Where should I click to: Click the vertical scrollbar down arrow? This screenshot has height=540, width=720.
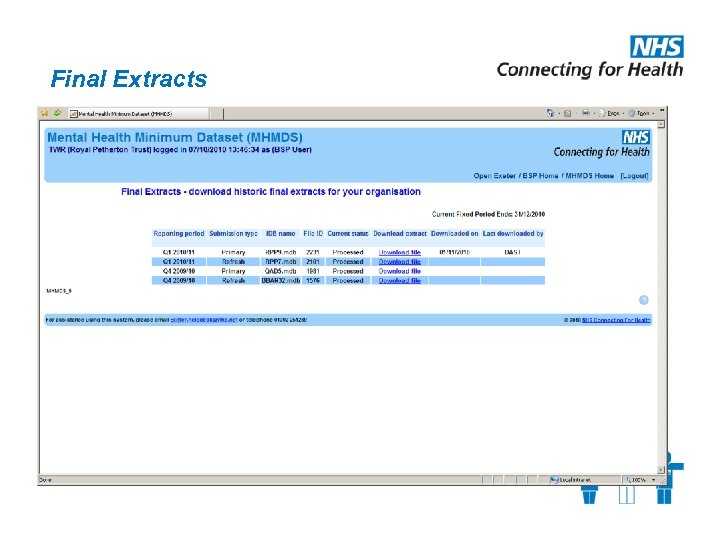(x=661, y=470)
